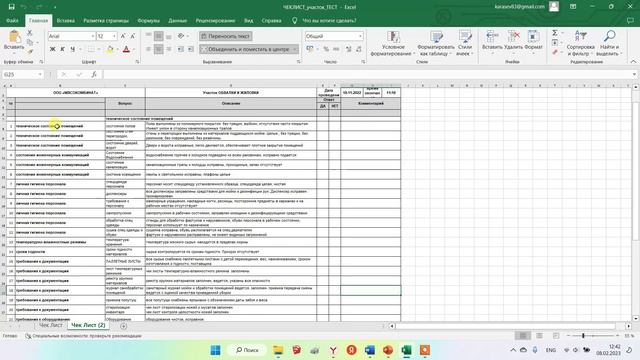
Task: Click the Save icon in the title bar
Action: [x=11, y=7]
